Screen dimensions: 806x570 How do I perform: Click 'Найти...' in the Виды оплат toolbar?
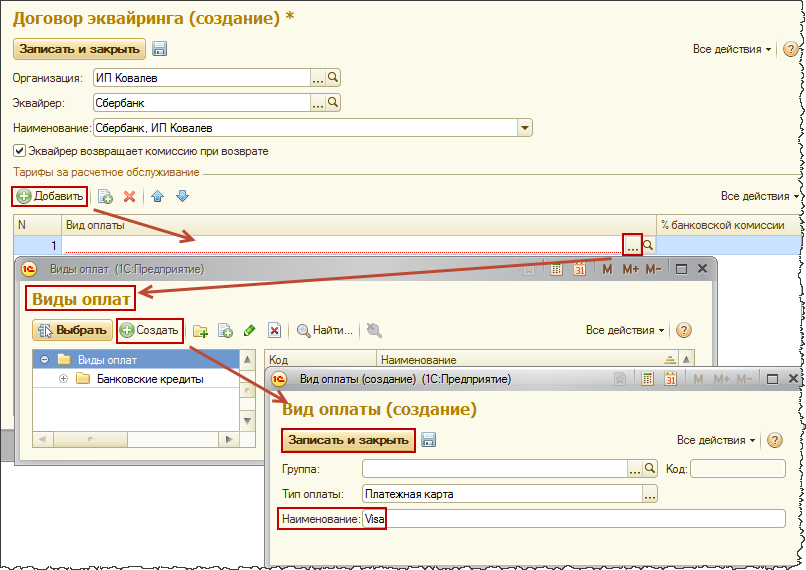pyautogui.click(x=325, y=330)
